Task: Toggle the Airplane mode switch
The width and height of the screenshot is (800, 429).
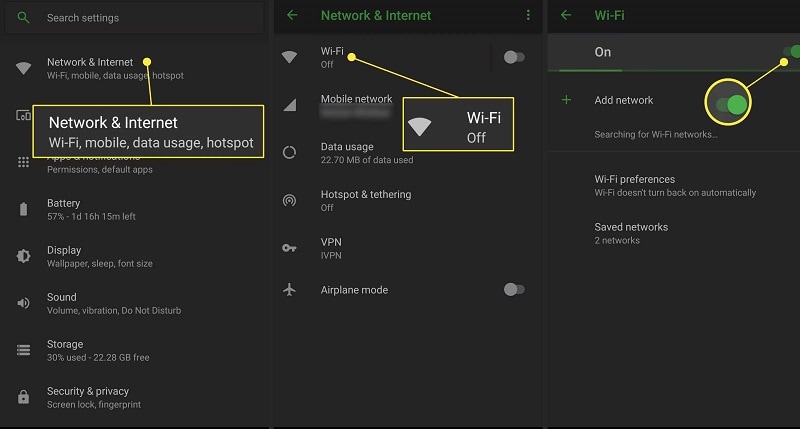Action: click(514, 290)
